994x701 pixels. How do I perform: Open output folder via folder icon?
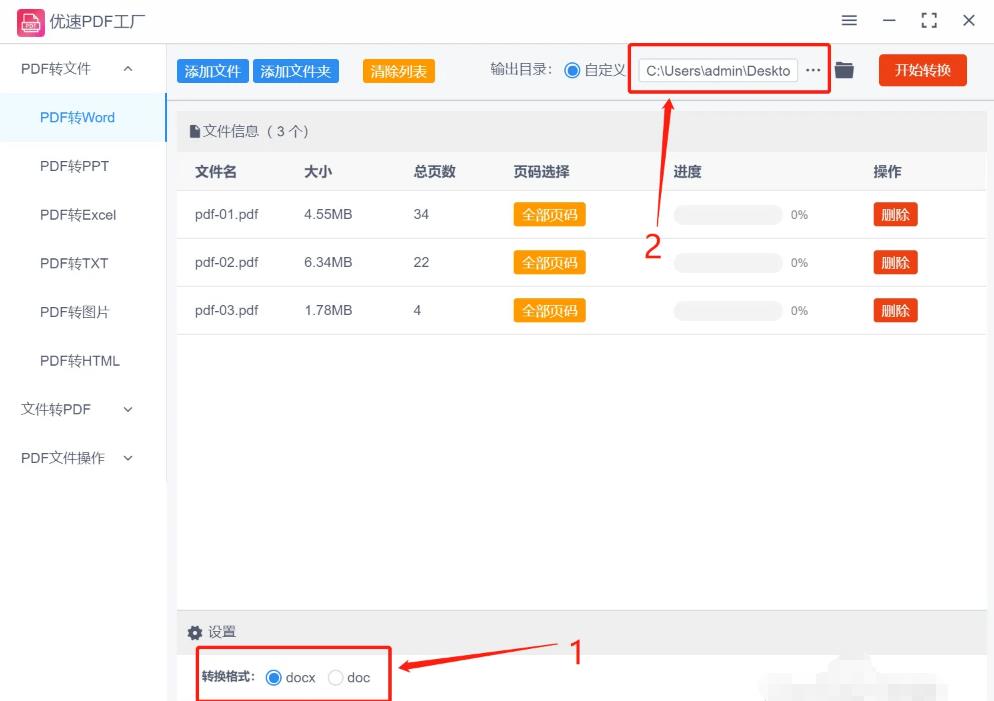click(x=845, y=70)
